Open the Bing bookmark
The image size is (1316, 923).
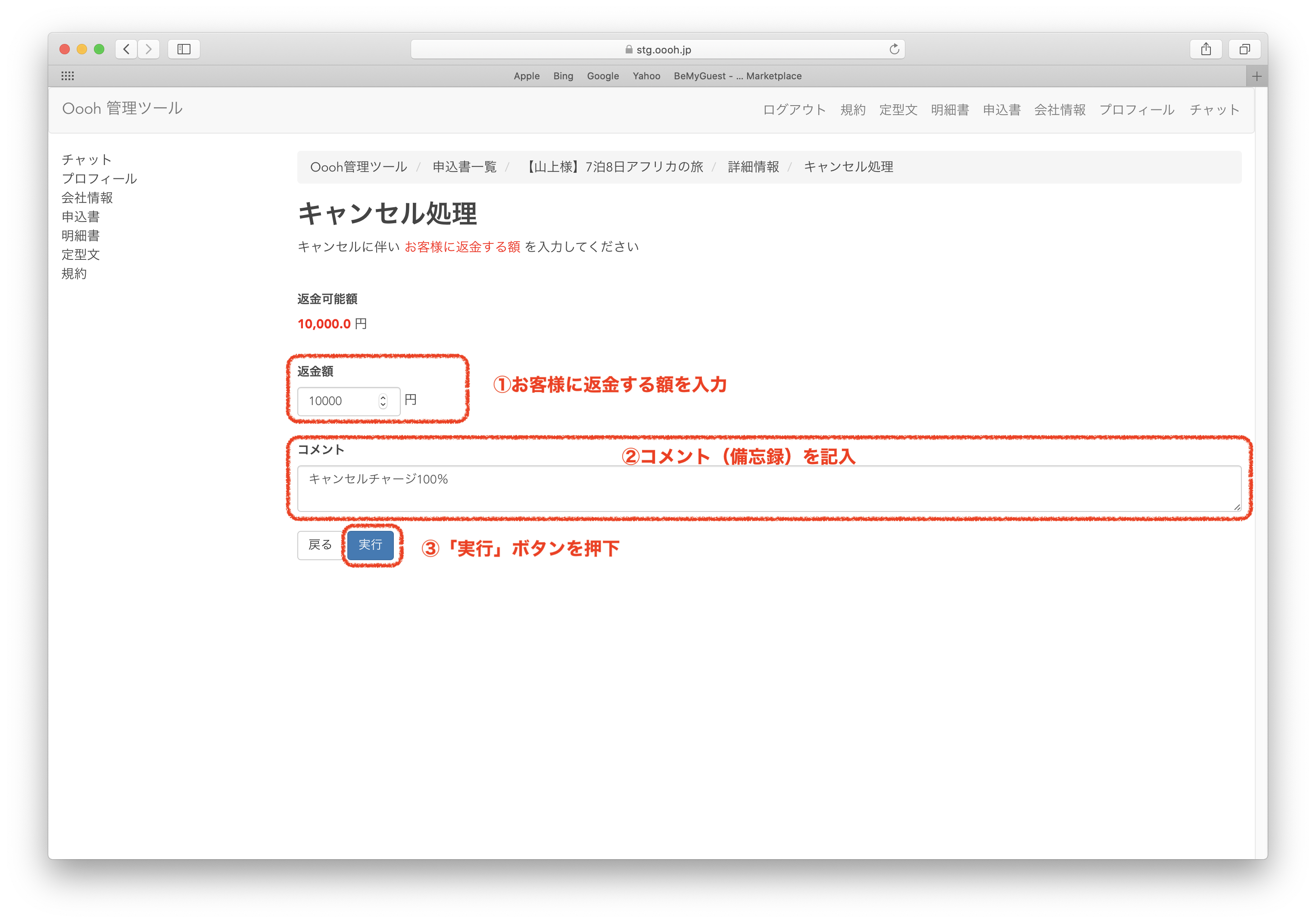563,76
